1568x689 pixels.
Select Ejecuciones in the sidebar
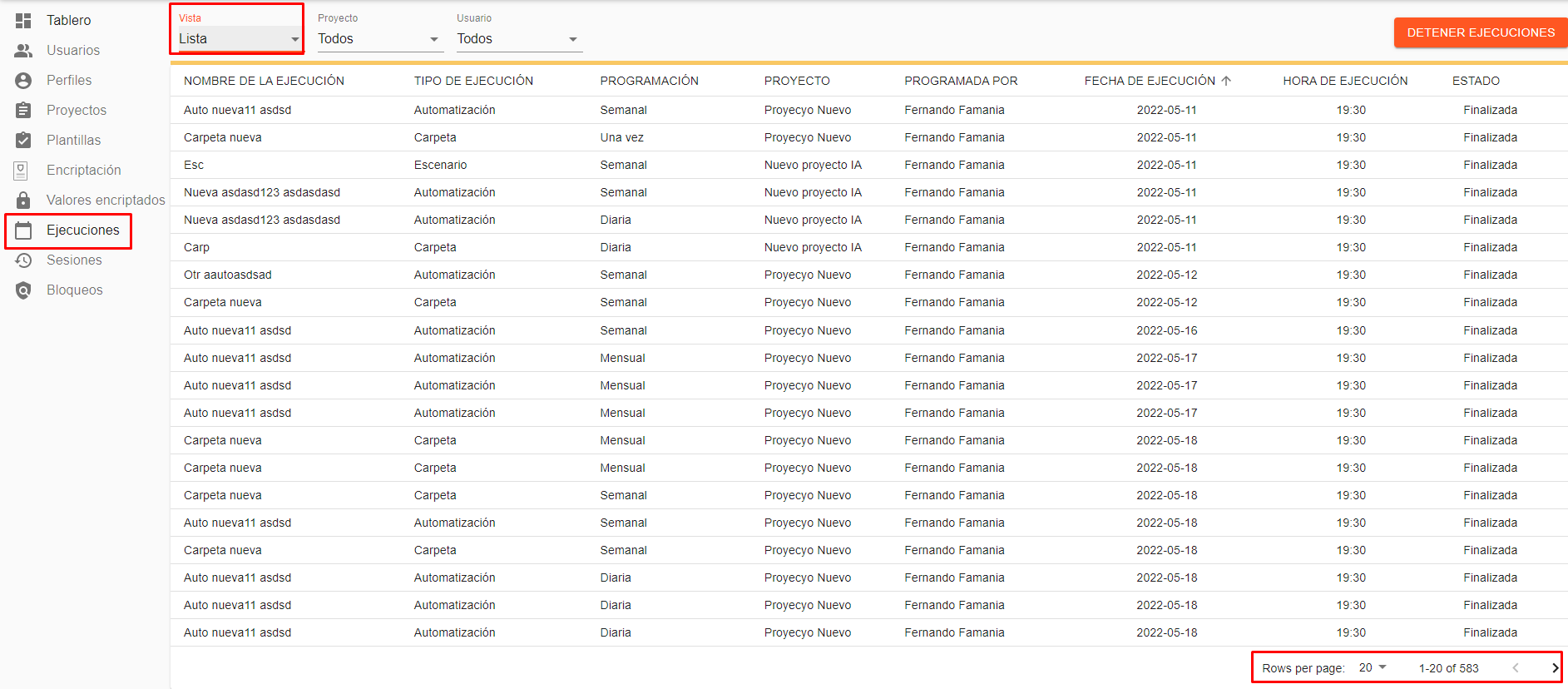tap(83, 230)
